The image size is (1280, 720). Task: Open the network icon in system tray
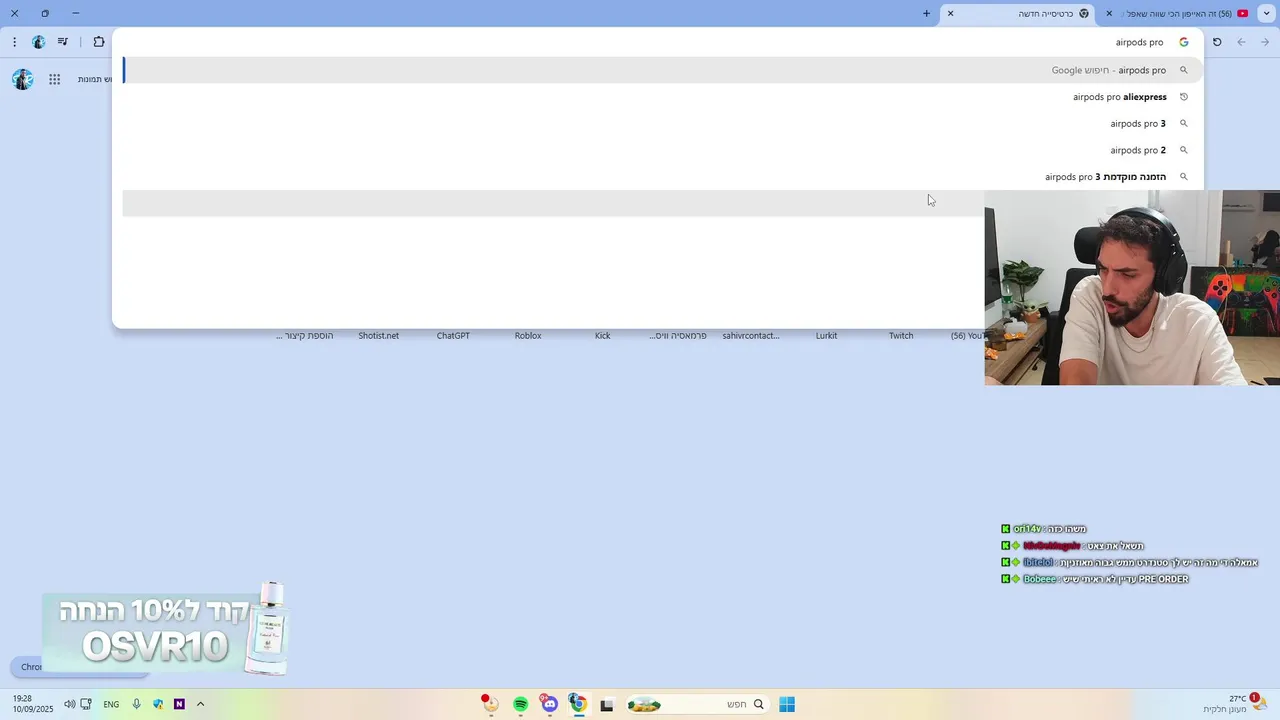tap(86, 704)
